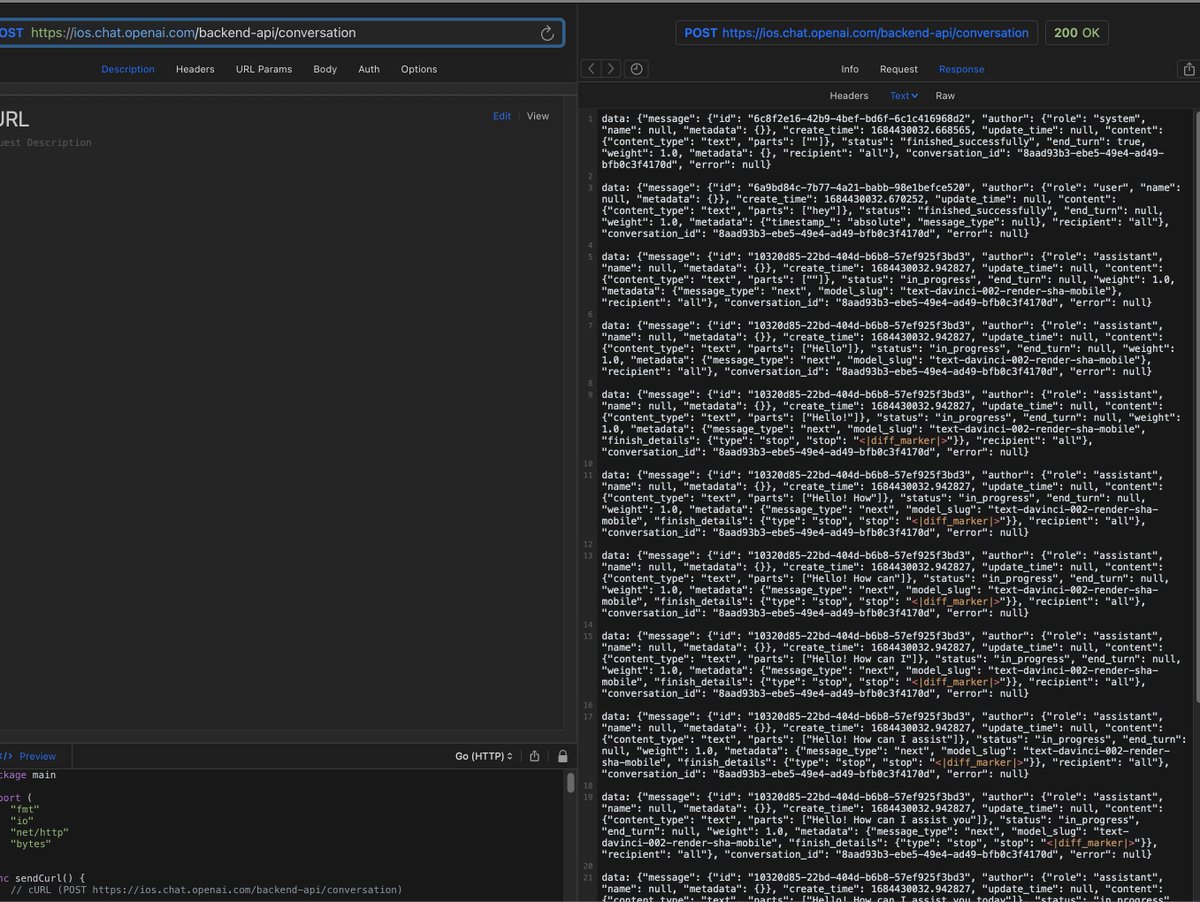1200x902 pixels.
Task: Click the share icon in the response toolbar
Action: [1188, 69]
